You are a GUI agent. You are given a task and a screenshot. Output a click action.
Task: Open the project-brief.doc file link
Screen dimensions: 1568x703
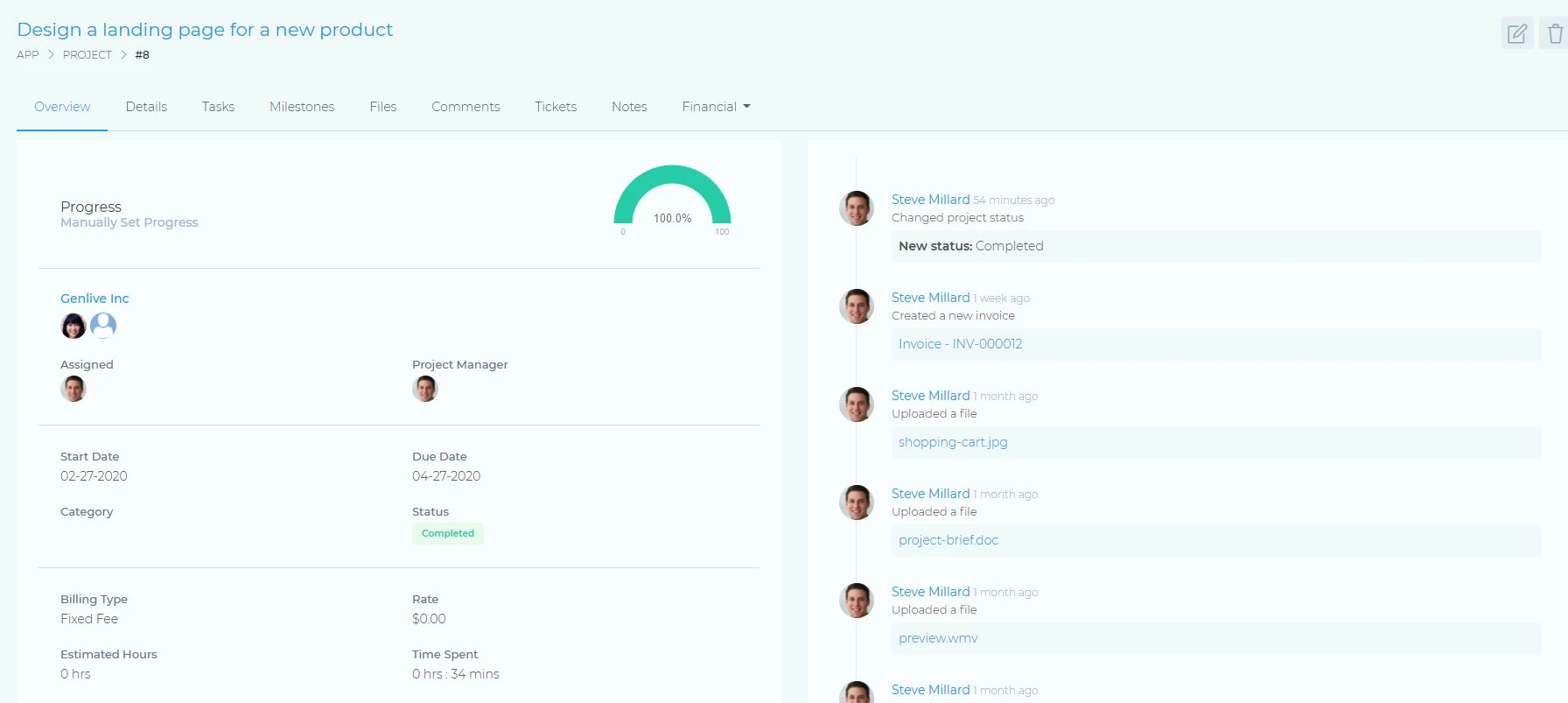[x=948, y=540]
